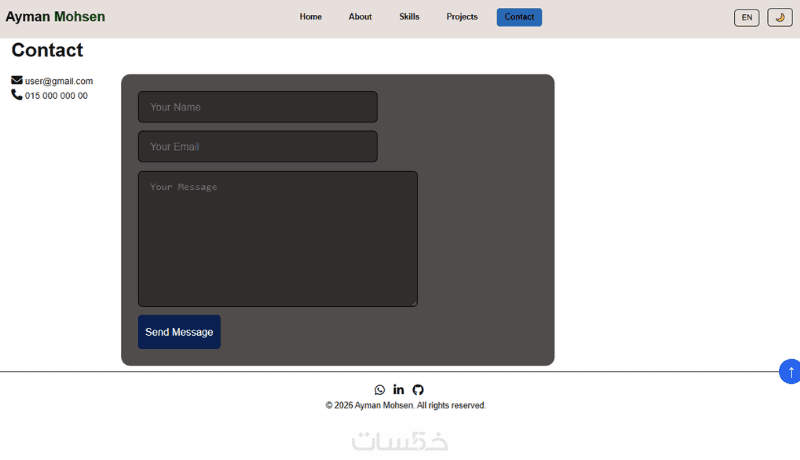This screenshot has height=460, width=800.
Task: Click the envelope icon beside user@gmail.com
Action: [x=17, y=80]
